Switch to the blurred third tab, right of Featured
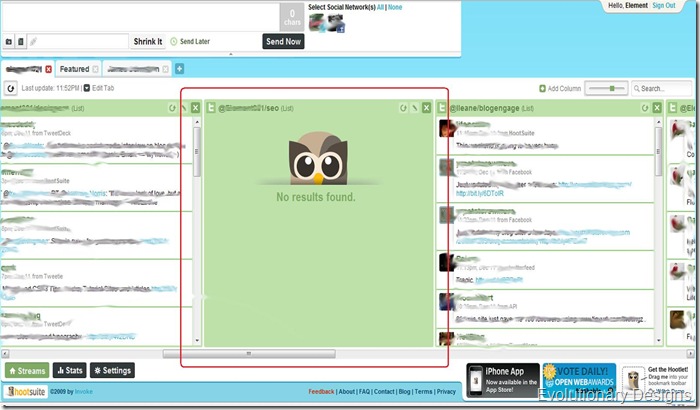Screen dimensions: 700x410 point(133,69)
